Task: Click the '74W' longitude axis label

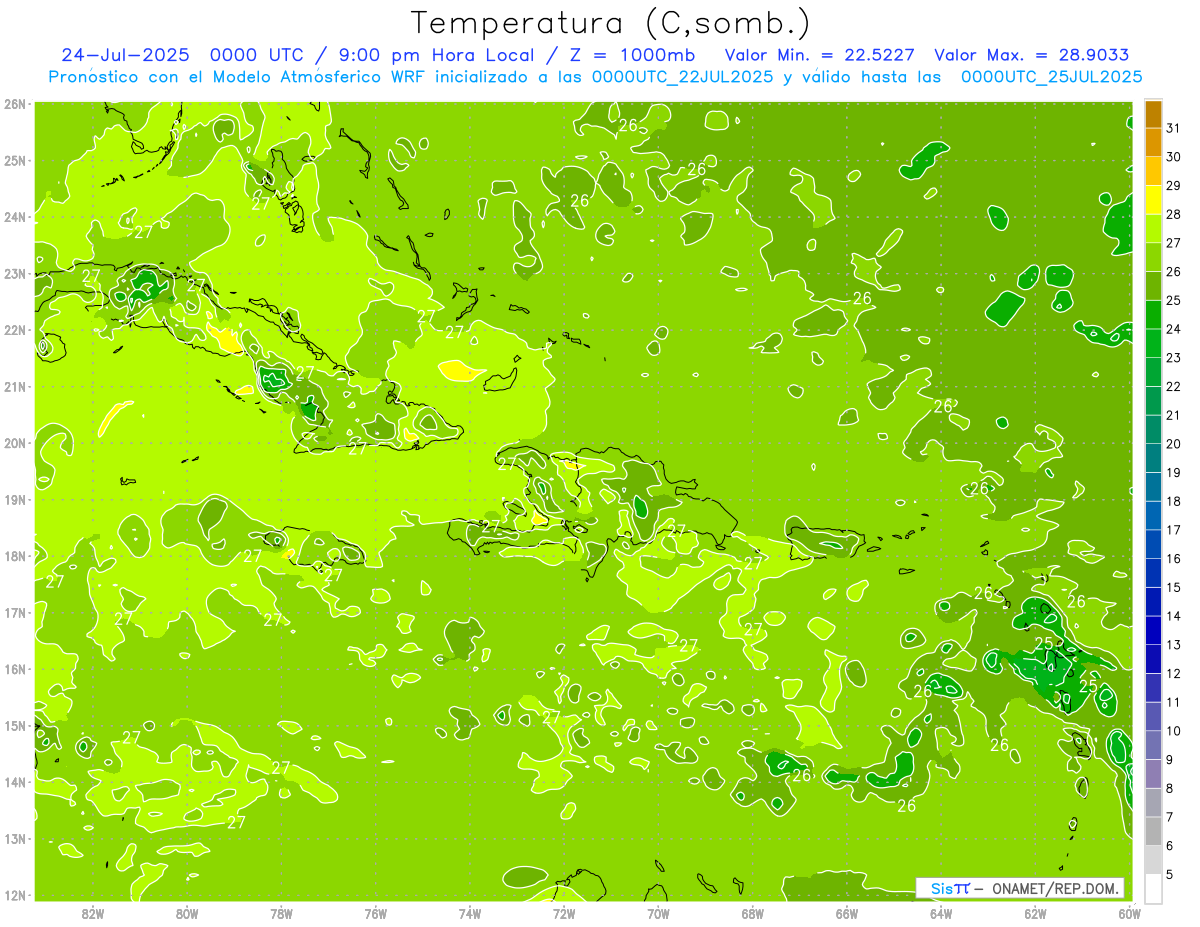Action: coord(470,913)
